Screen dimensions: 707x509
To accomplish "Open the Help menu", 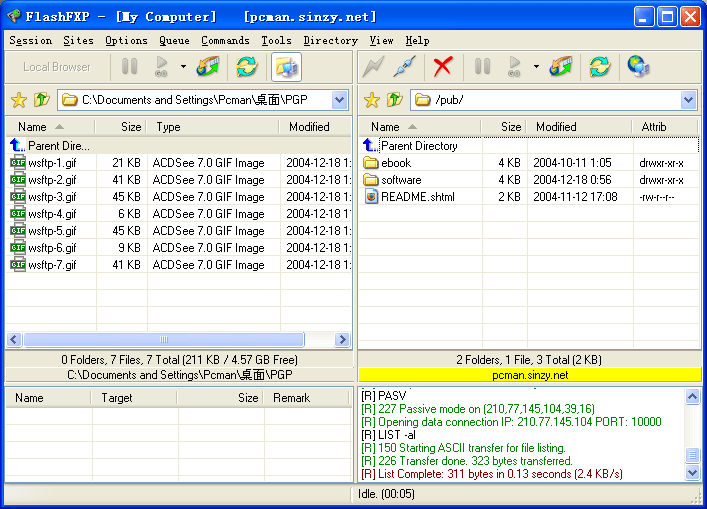I will pyautogui.click(x=417, y=41).
